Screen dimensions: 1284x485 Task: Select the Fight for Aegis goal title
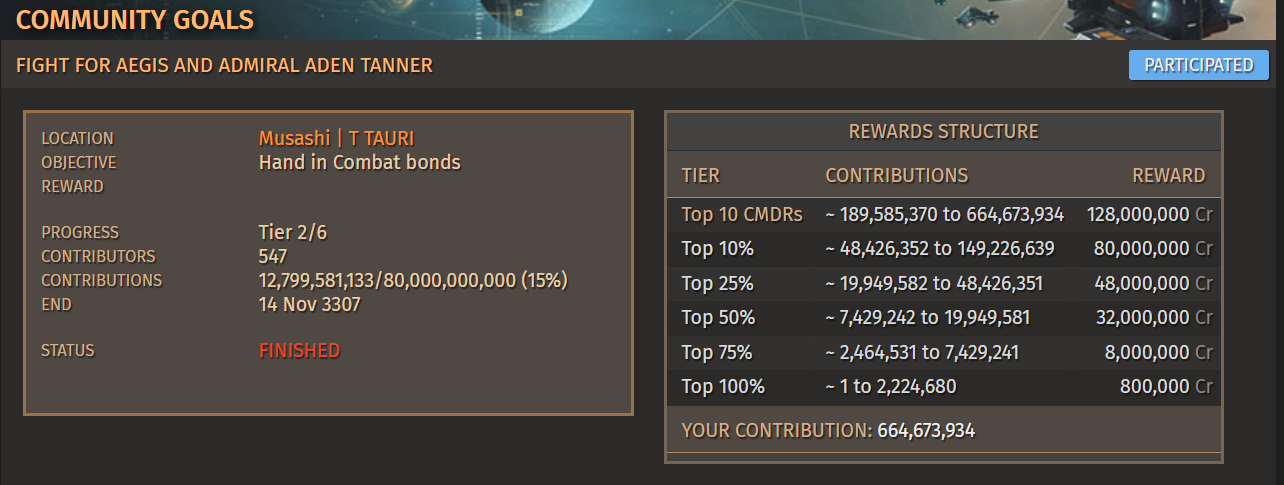(225, 66)
